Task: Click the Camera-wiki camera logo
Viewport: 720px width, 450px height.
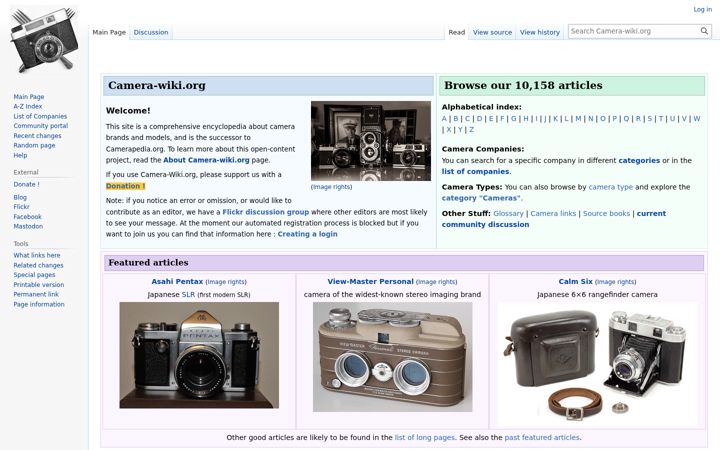Action: 45,40
